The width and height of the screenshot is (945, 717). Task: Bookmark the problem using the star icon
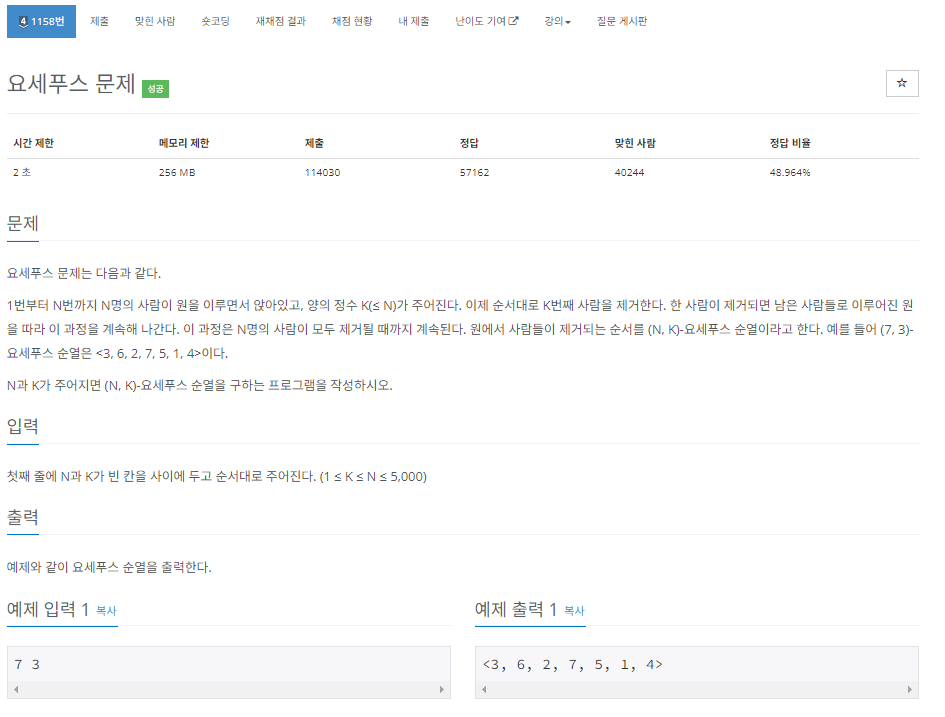[901, 83]
